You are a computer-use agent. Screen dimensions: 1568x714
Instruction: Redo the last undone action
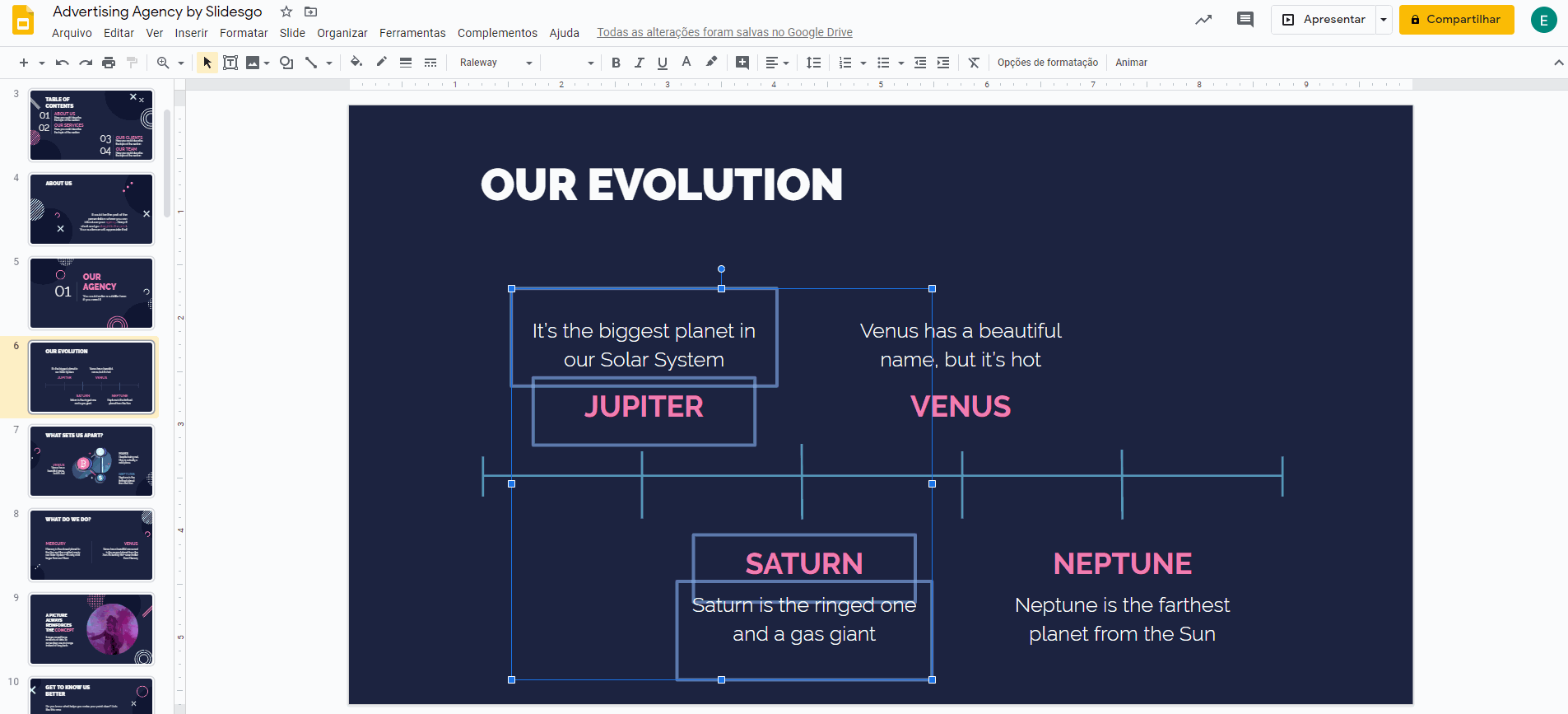tap(86, 63)
